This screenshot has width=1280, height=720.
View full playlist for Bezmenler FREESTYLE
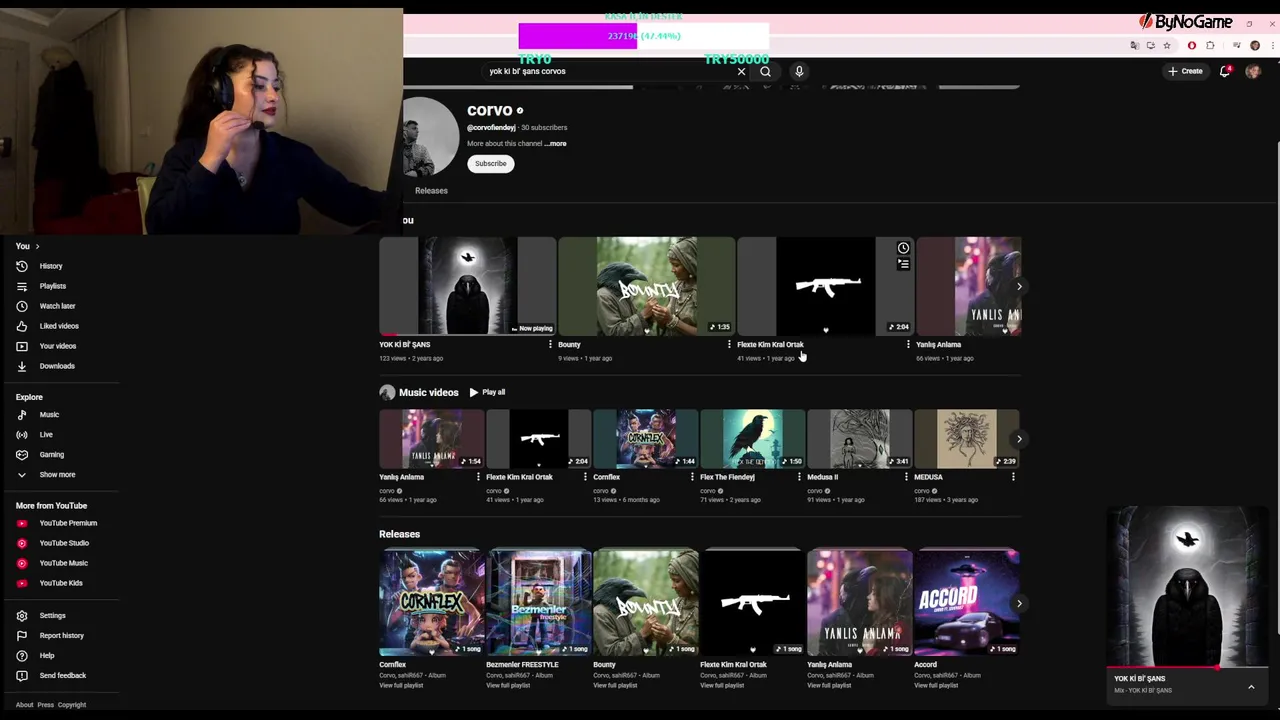(x=508, y=685)
